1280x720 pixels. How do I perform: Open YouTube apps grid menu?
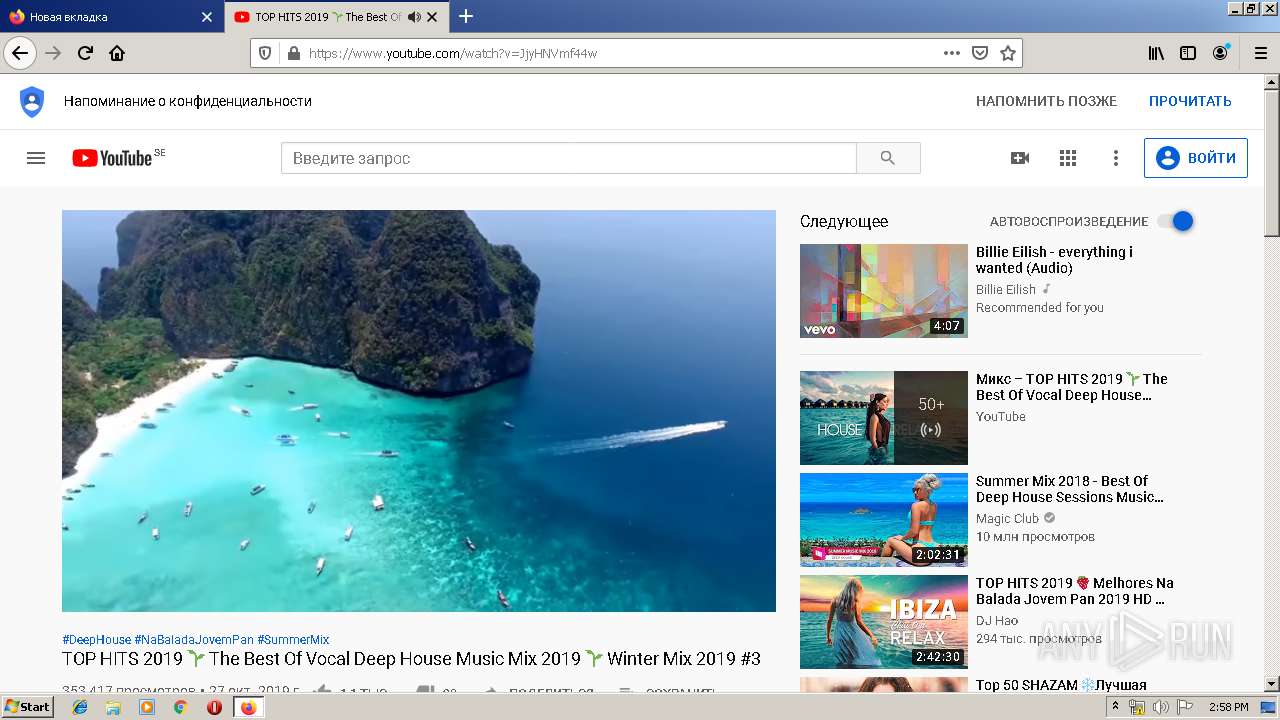(1068, 158)
